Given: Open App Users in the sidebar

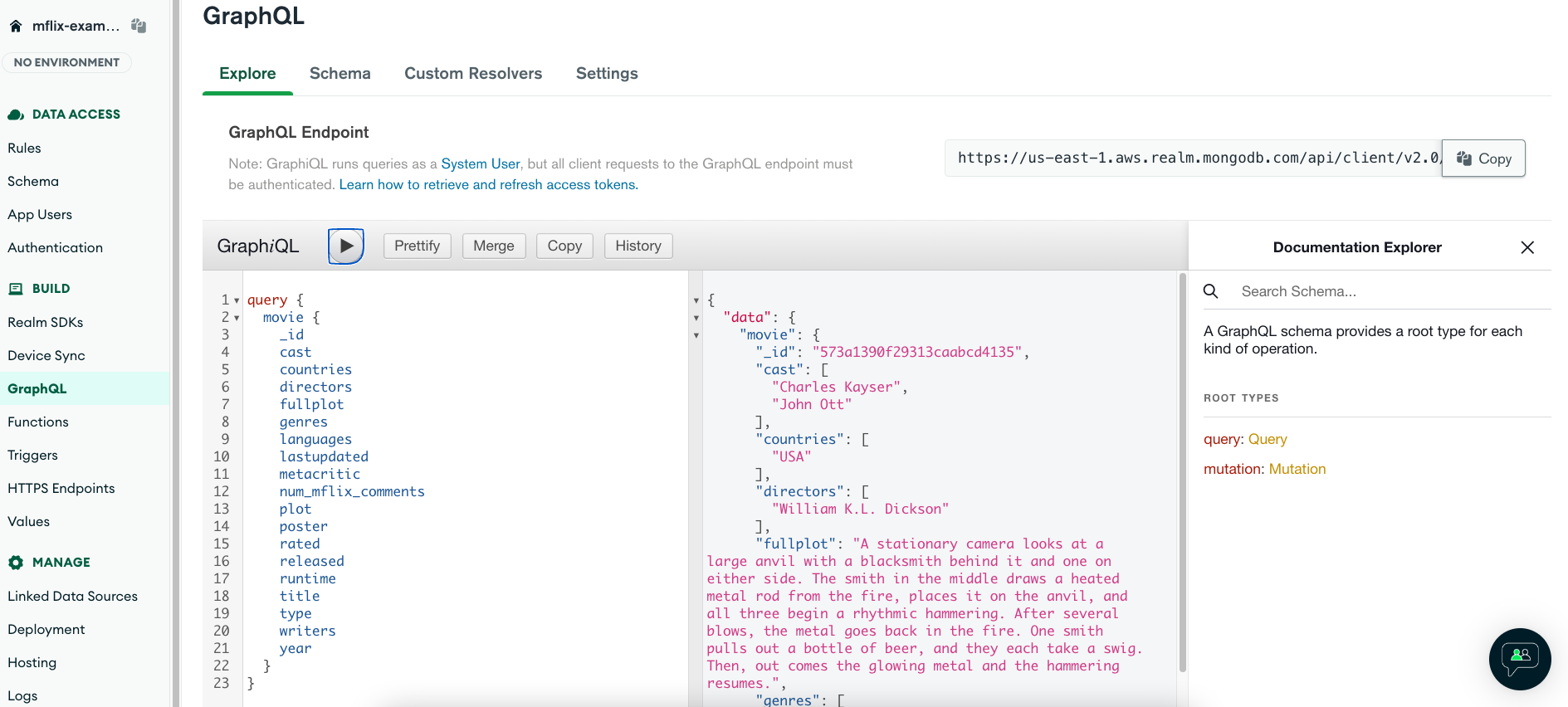Looking at the screenshot, I should tap(40, 214).
